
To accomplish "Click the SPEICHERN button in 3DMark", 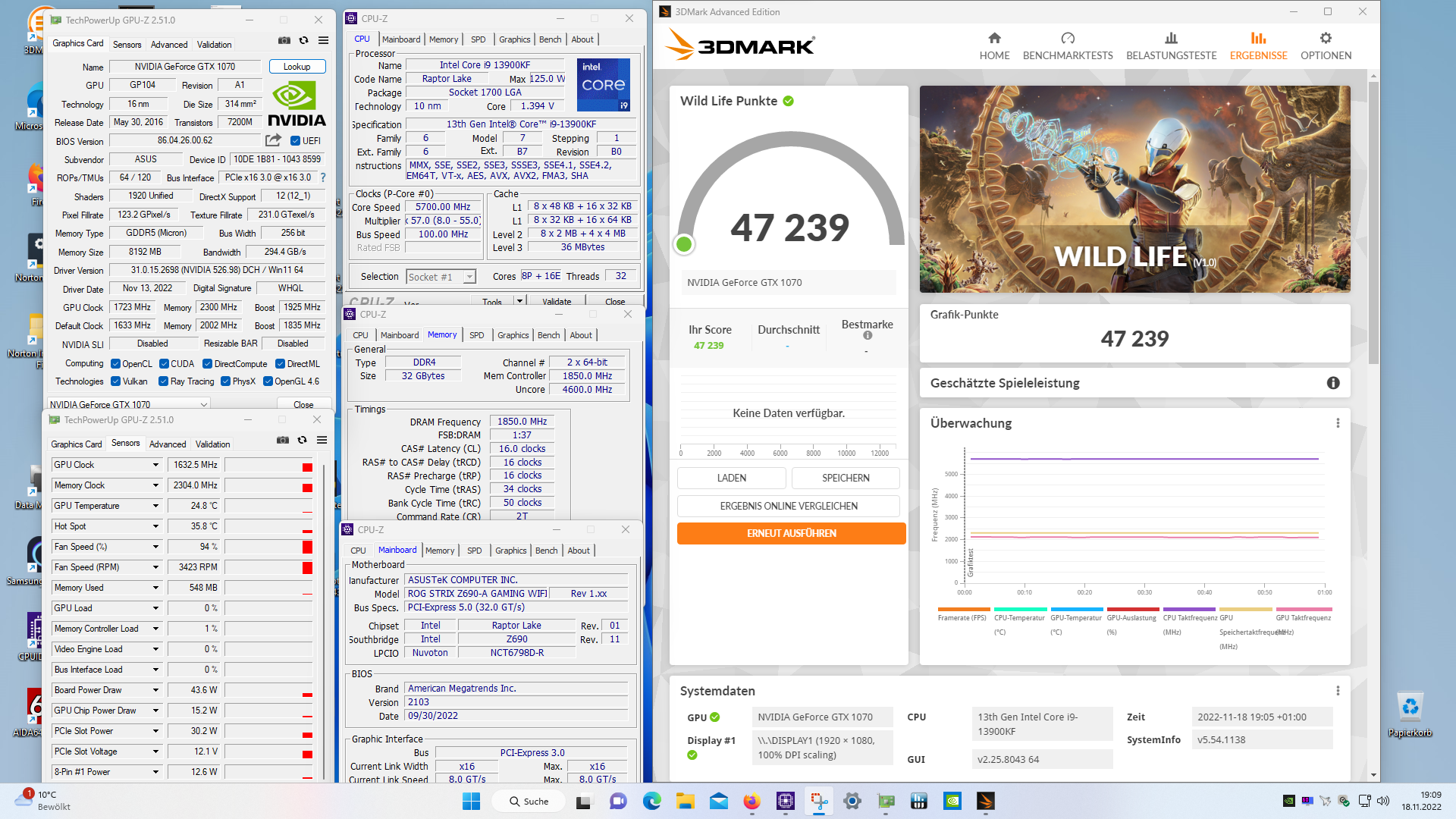I will point(846,478).
